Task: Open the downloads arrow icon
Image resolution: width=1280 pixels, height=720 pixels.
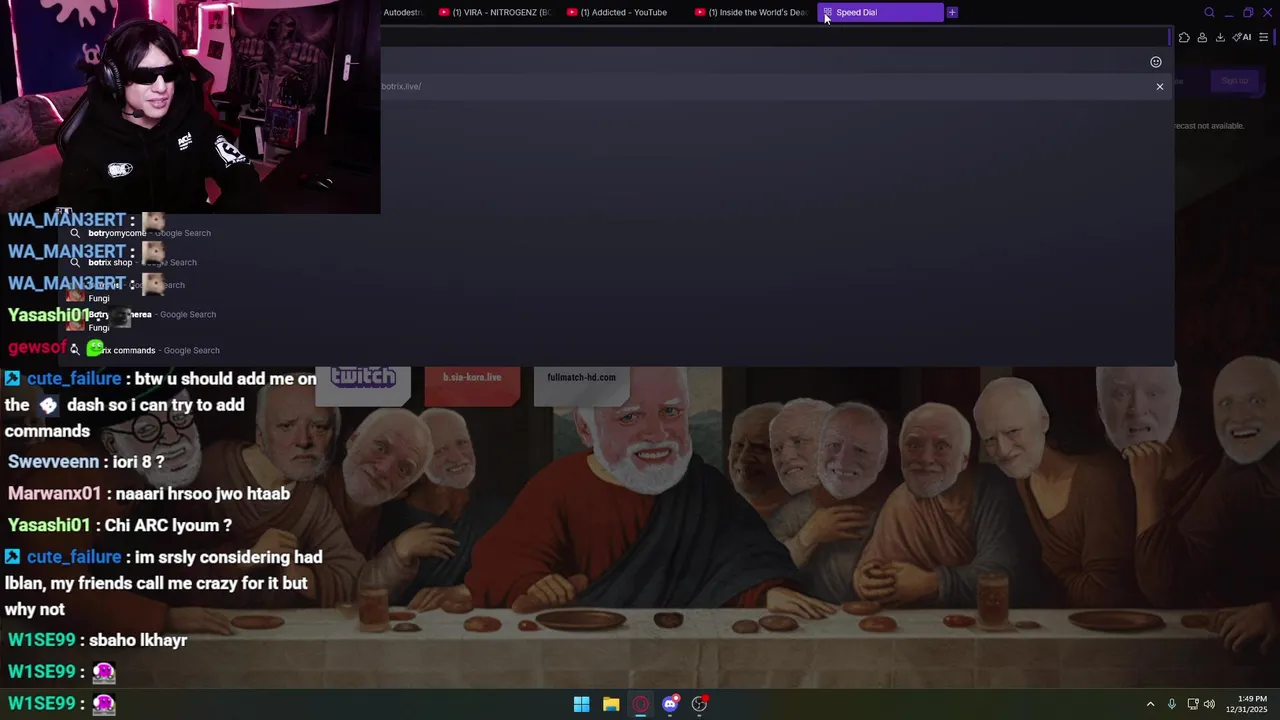Action: (1220, 37)
